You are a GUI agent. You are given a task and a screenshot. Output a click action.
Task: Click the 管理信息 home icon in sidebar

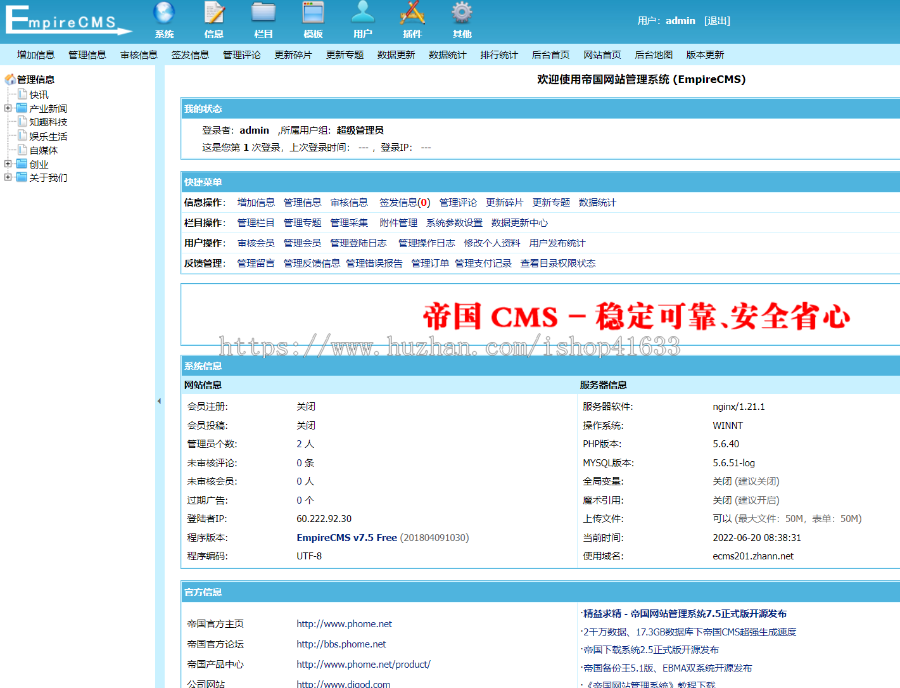click(10, 79)
